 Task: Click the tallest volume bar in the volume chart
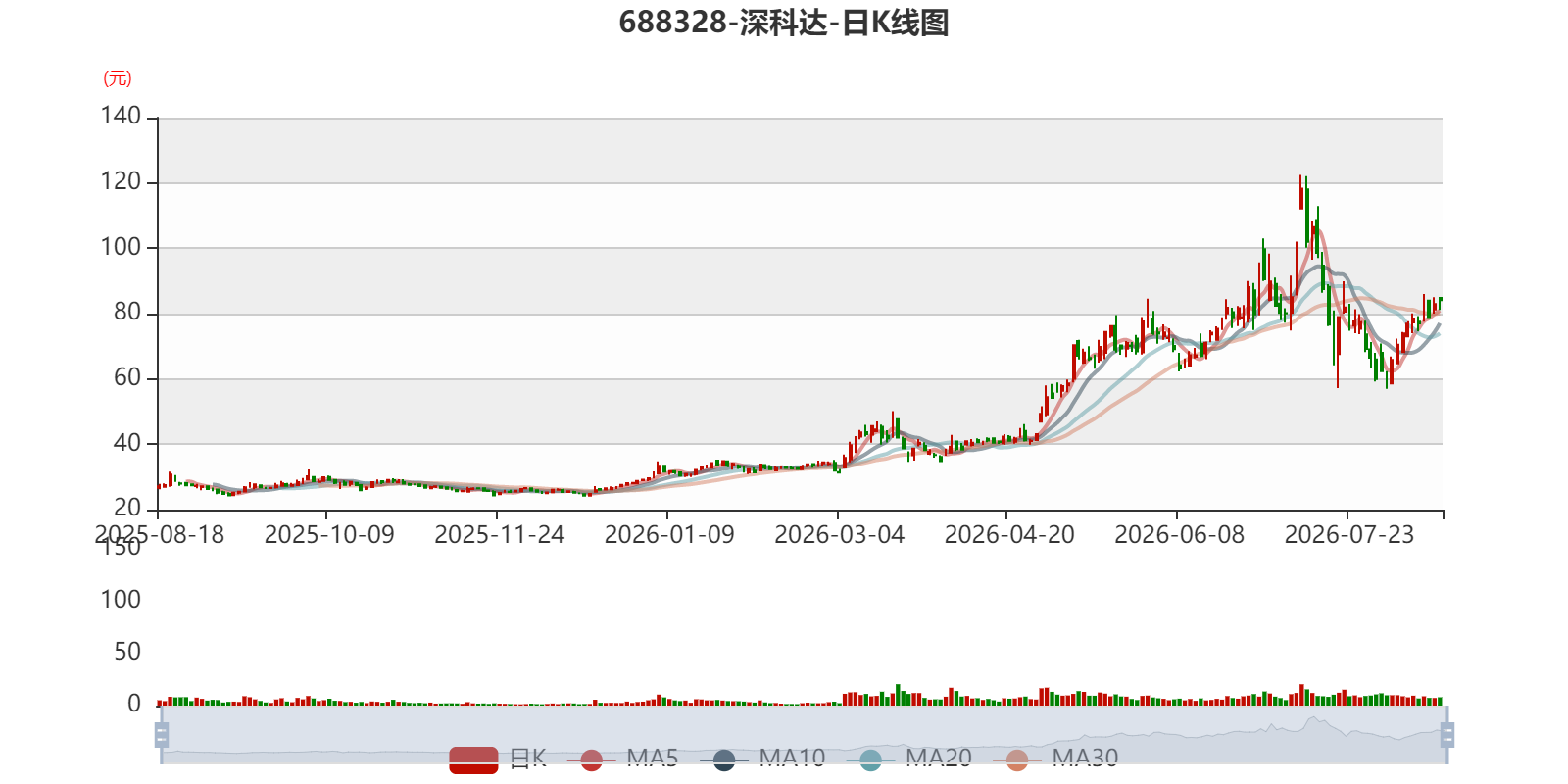[x=1301, y=695]
